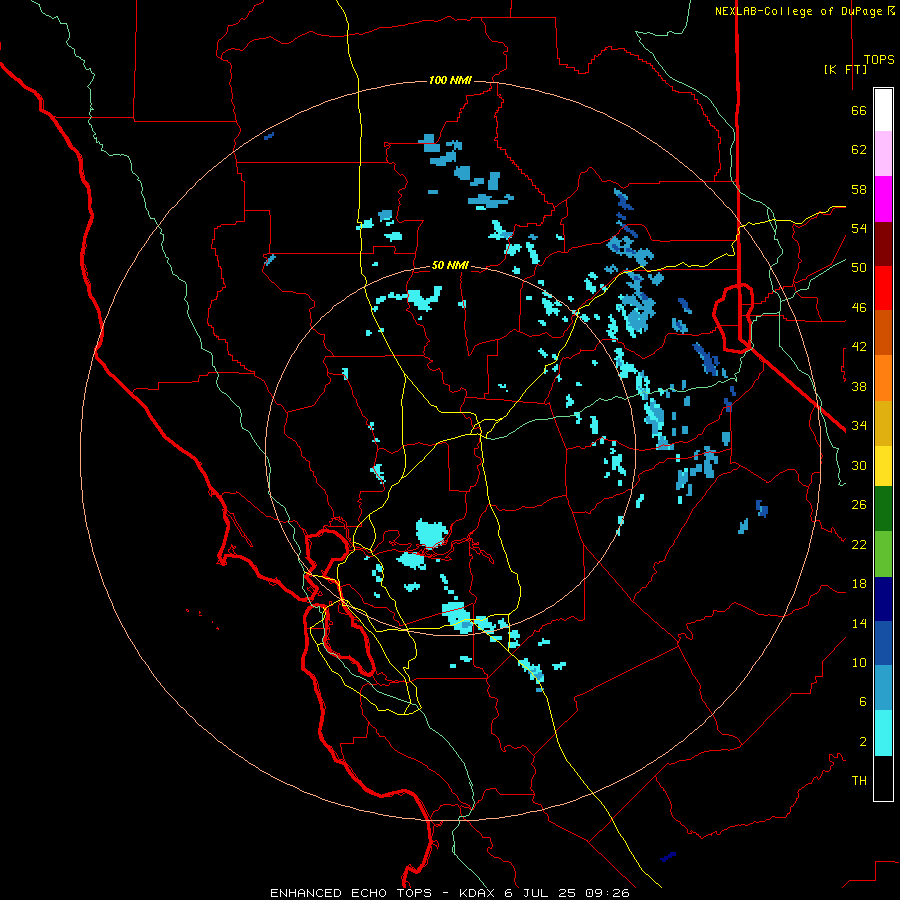Image resolution: width=900 pixels, height=900 pixels.
Task: Click the gold legend swatch
Action: pyautogui.click(x=883, y=423)
